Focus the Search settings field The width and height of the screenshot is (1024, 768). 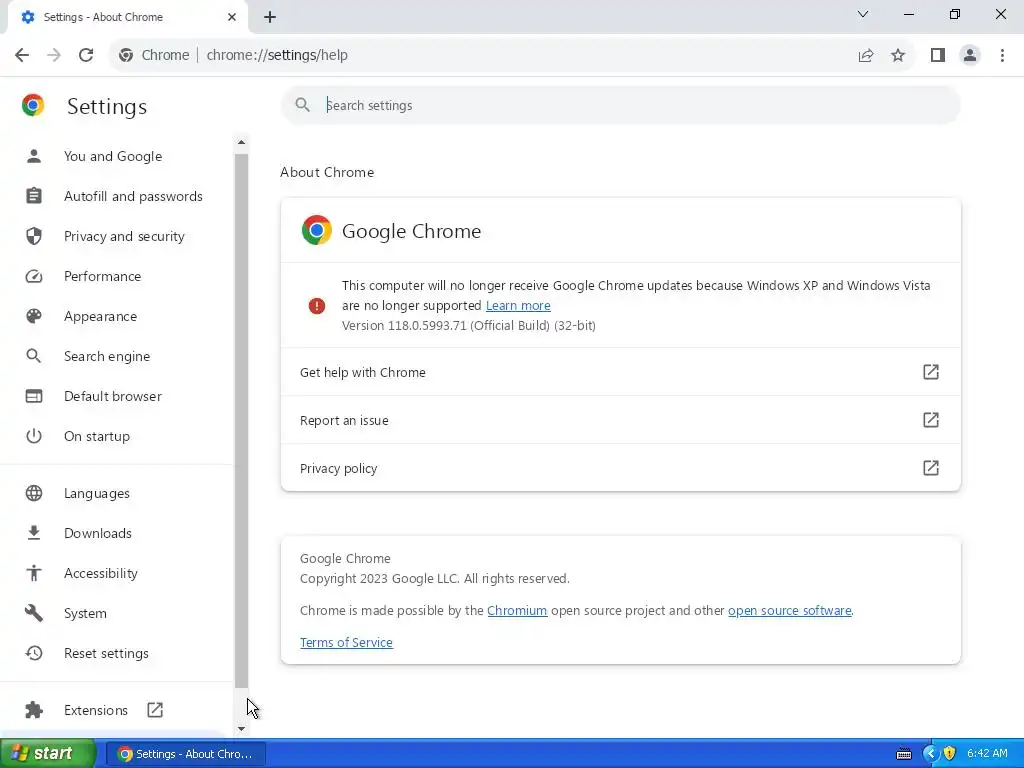620,105
